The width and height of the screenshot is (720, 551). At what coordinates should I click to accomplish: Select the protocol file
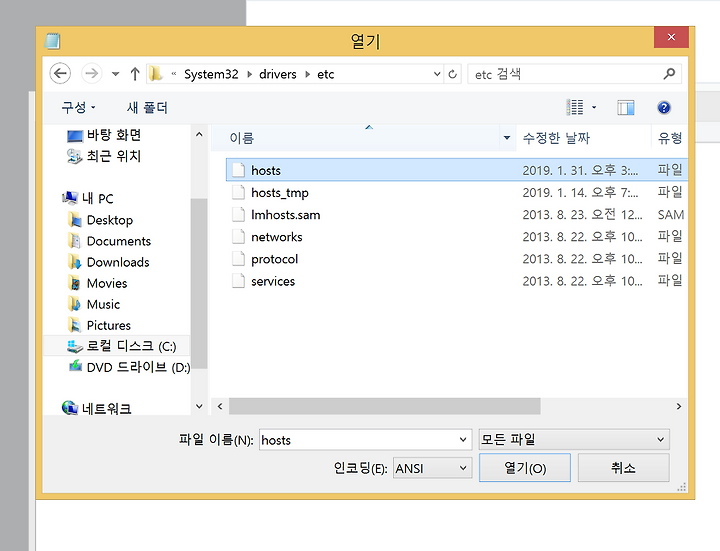click(457, 259)
